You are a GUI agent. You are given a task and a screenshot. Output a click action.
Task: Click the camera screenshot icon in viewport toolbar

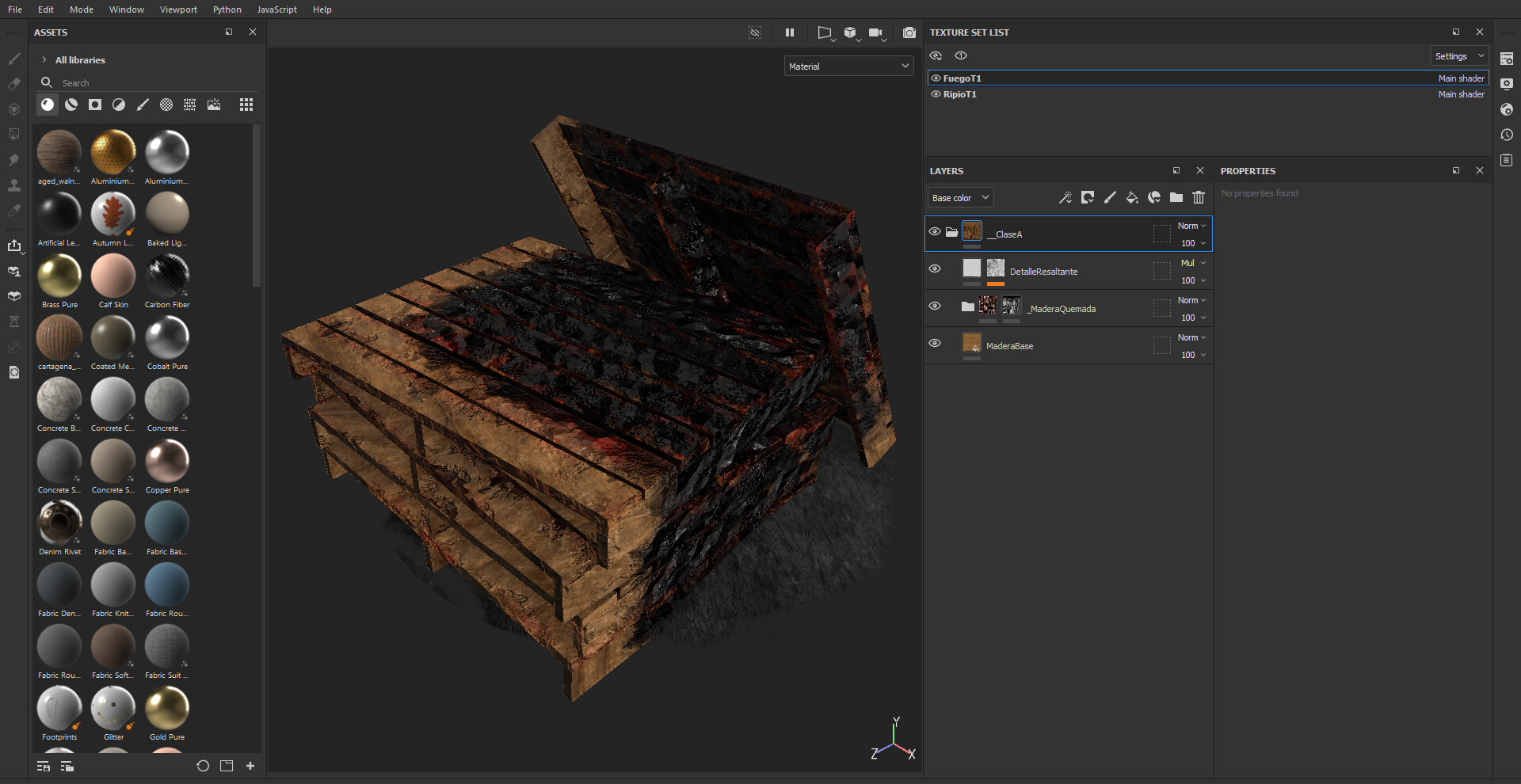[909, 32]
